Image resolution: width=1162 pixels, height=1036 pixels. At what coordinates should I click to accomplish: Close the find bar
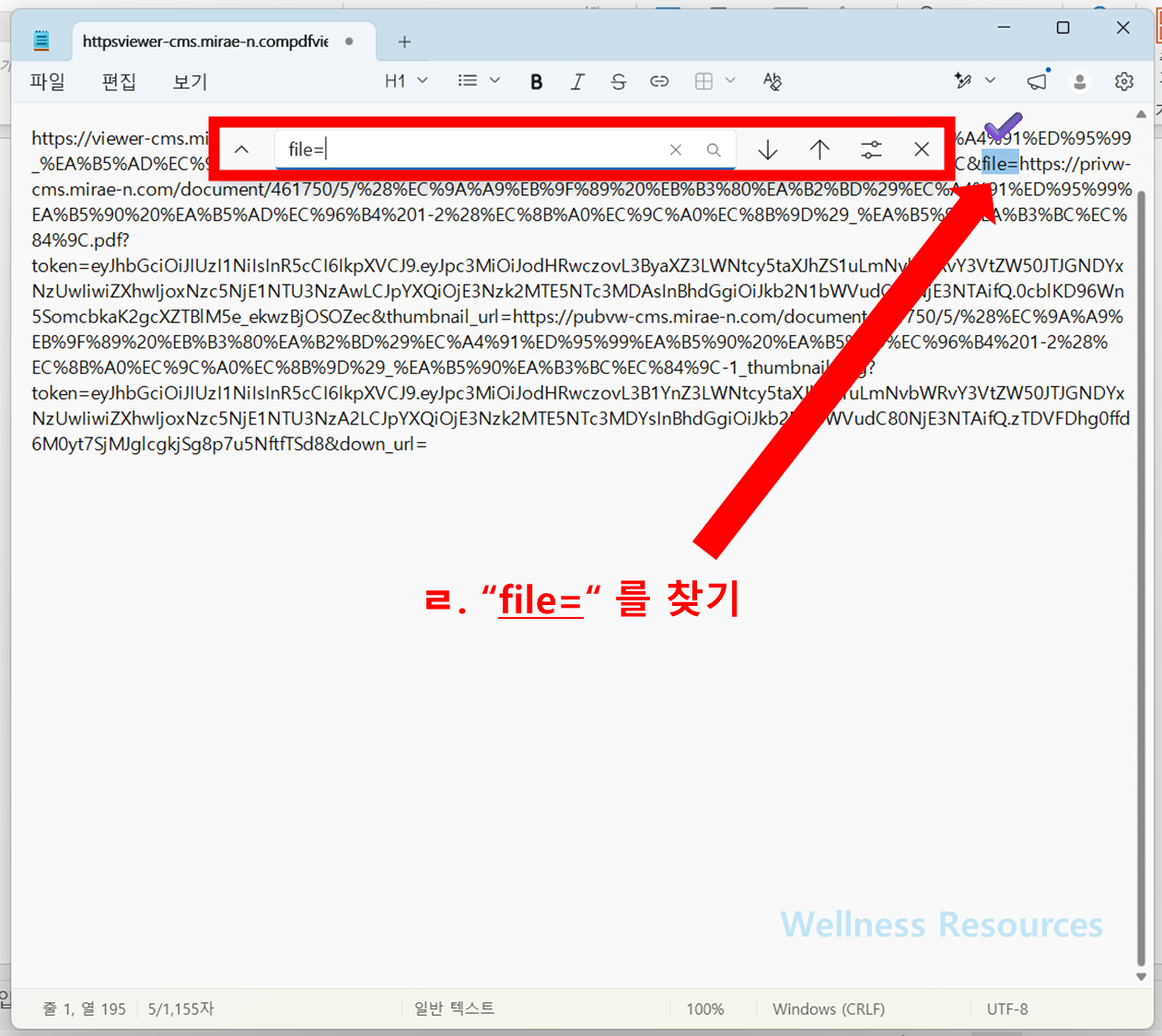tap(922, 149)
